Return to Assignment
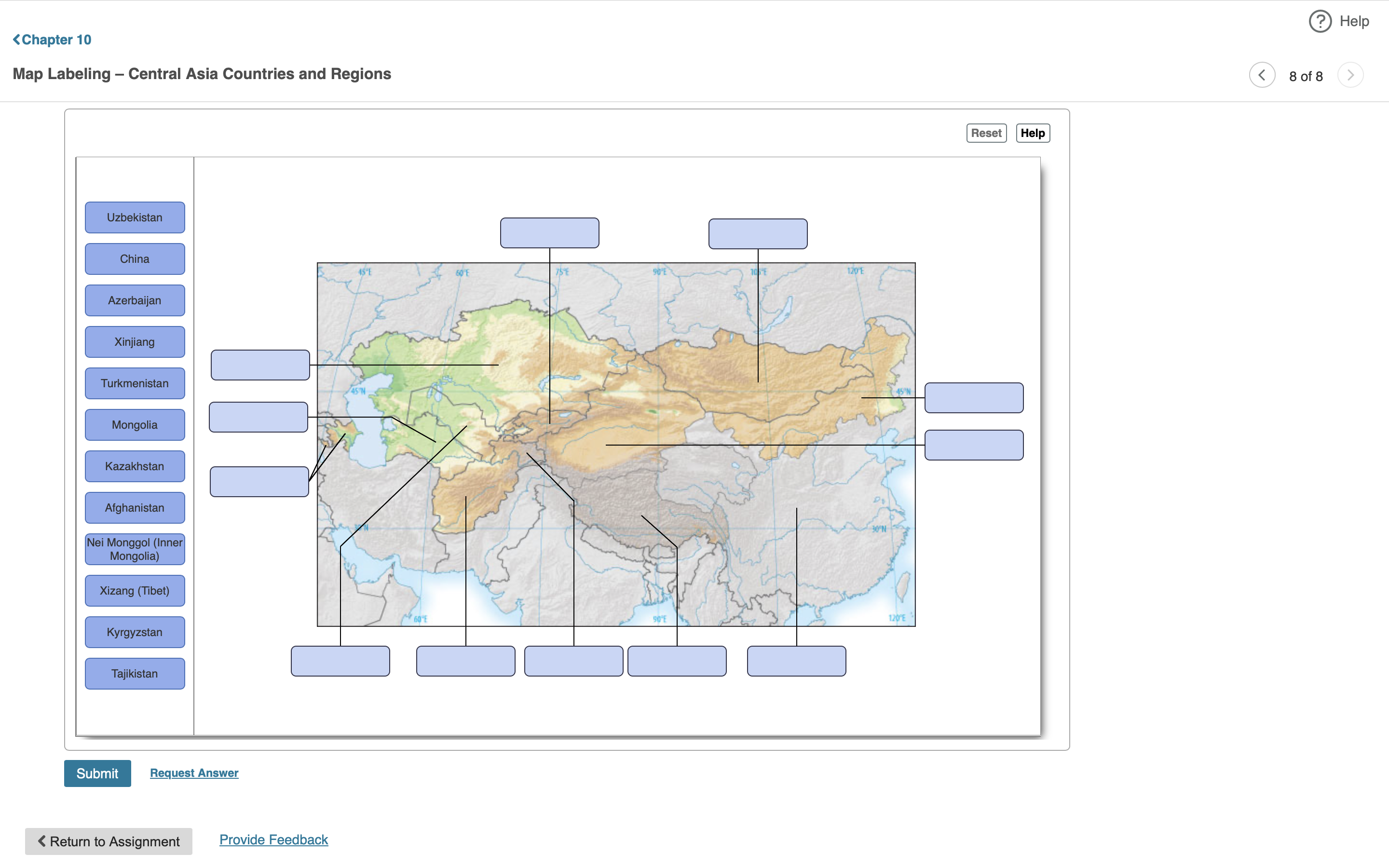The height and width of the screenshot is (868, 1389). click(x=109, y=841)
